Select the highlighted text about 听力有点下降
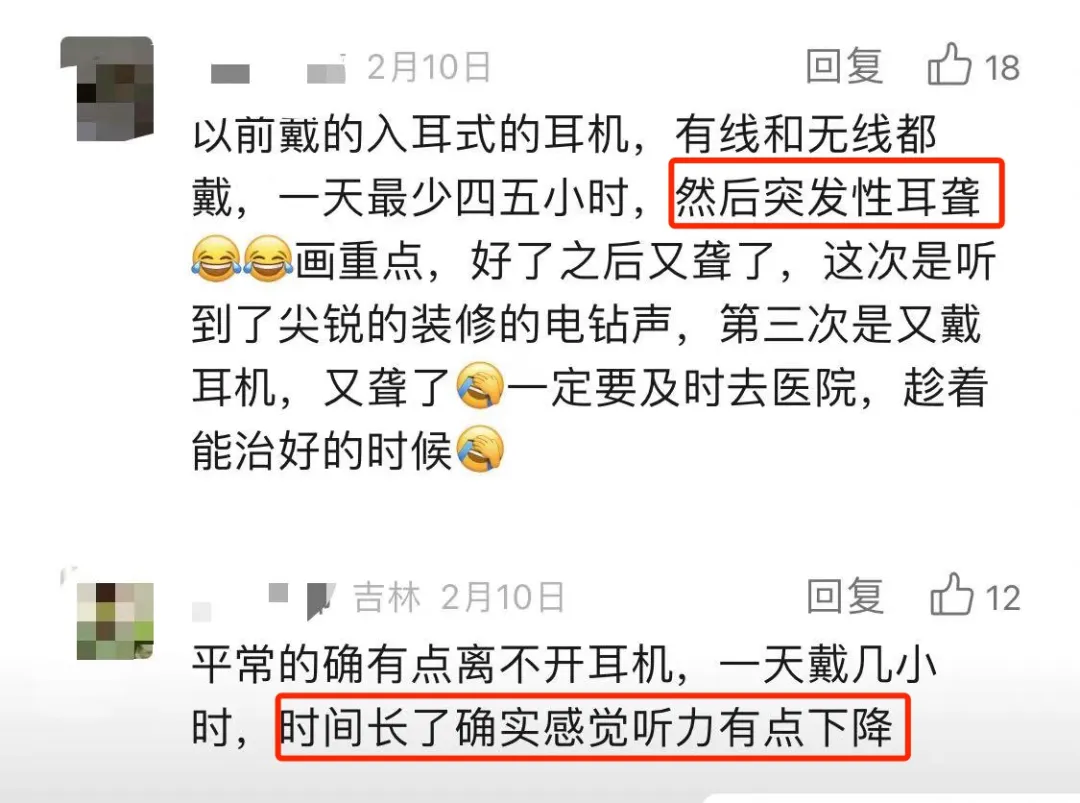This screenshot has width=1080, height=803. tap(593, 727)
